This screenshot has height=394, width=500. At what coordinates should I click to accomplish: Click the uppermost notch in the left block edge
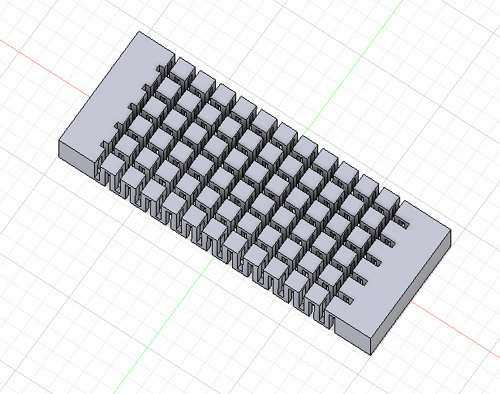pyautogui.click(x=162, y=70)
